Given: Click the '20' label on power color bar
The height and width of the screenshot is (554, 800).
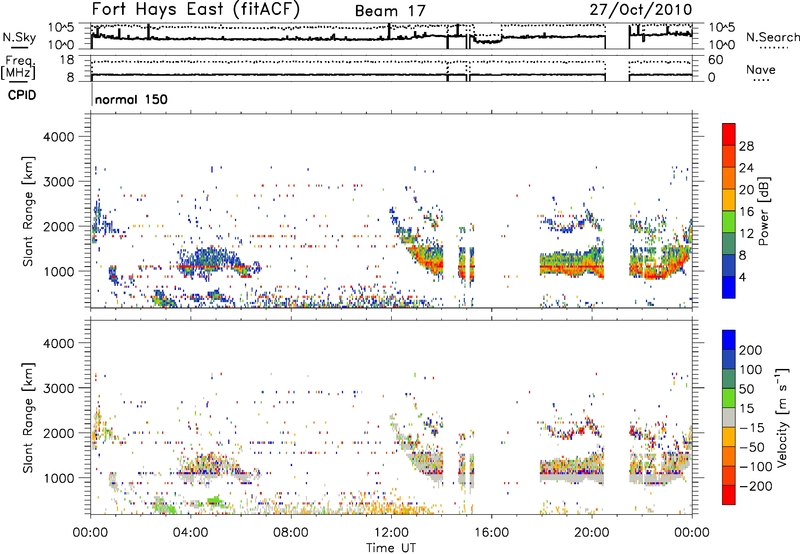Looking at the screenshot, I should coord(746,190).
